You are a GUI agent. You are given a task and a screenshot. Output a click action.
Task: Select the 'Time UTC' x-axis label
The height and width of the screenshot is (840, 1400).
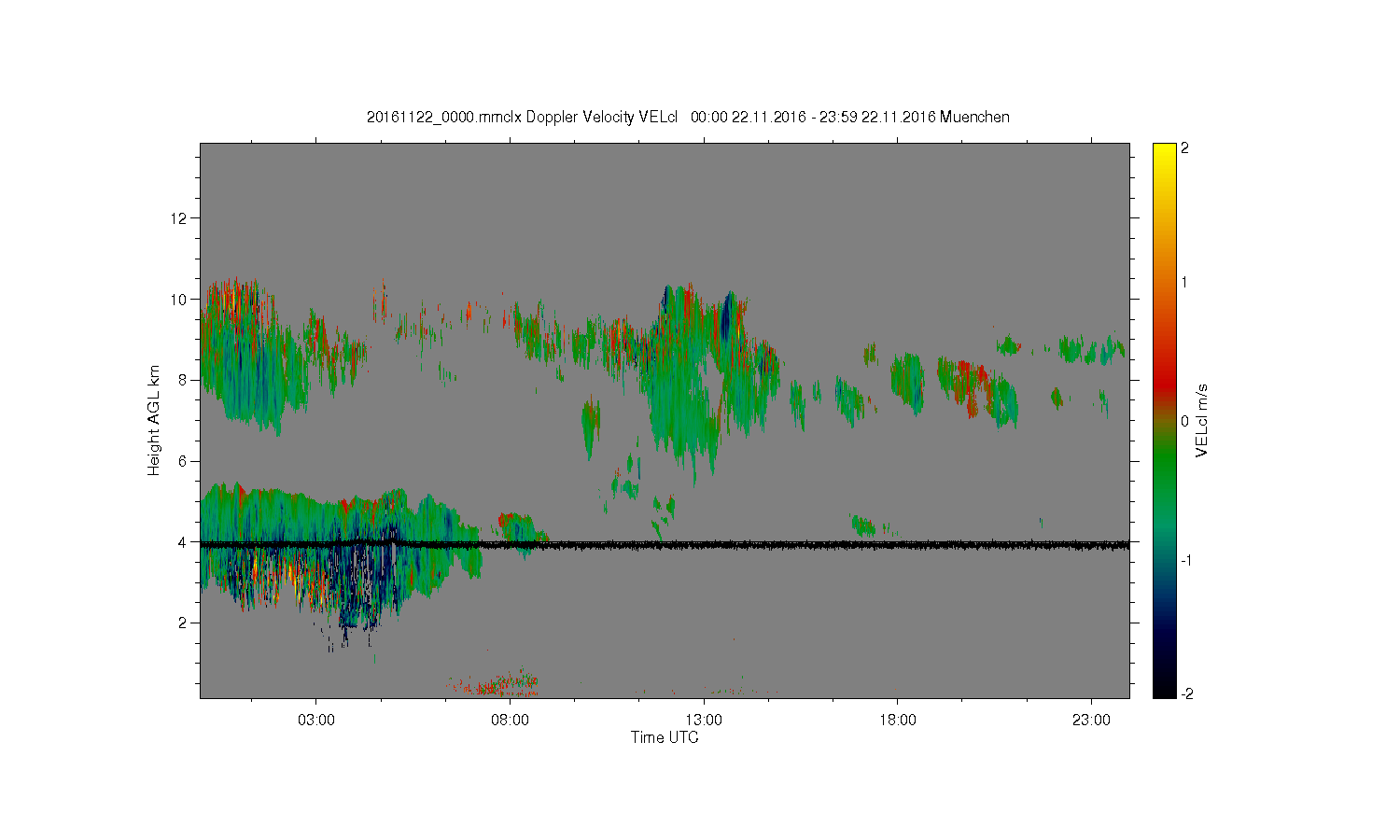coord(665,737)
